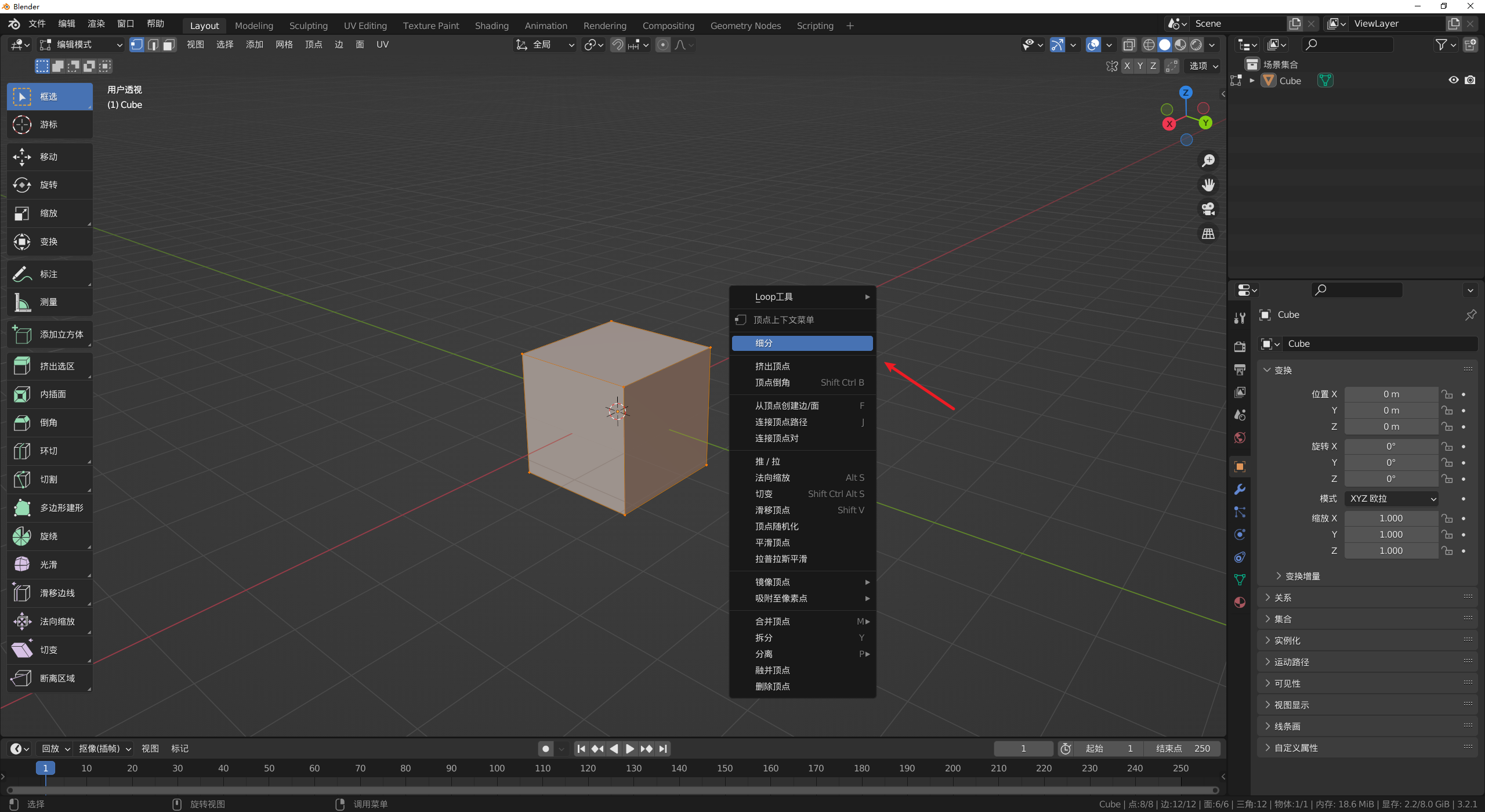Click the camera view icon in viewport
Screen dimensions: 1485x812
[1208, 209]
